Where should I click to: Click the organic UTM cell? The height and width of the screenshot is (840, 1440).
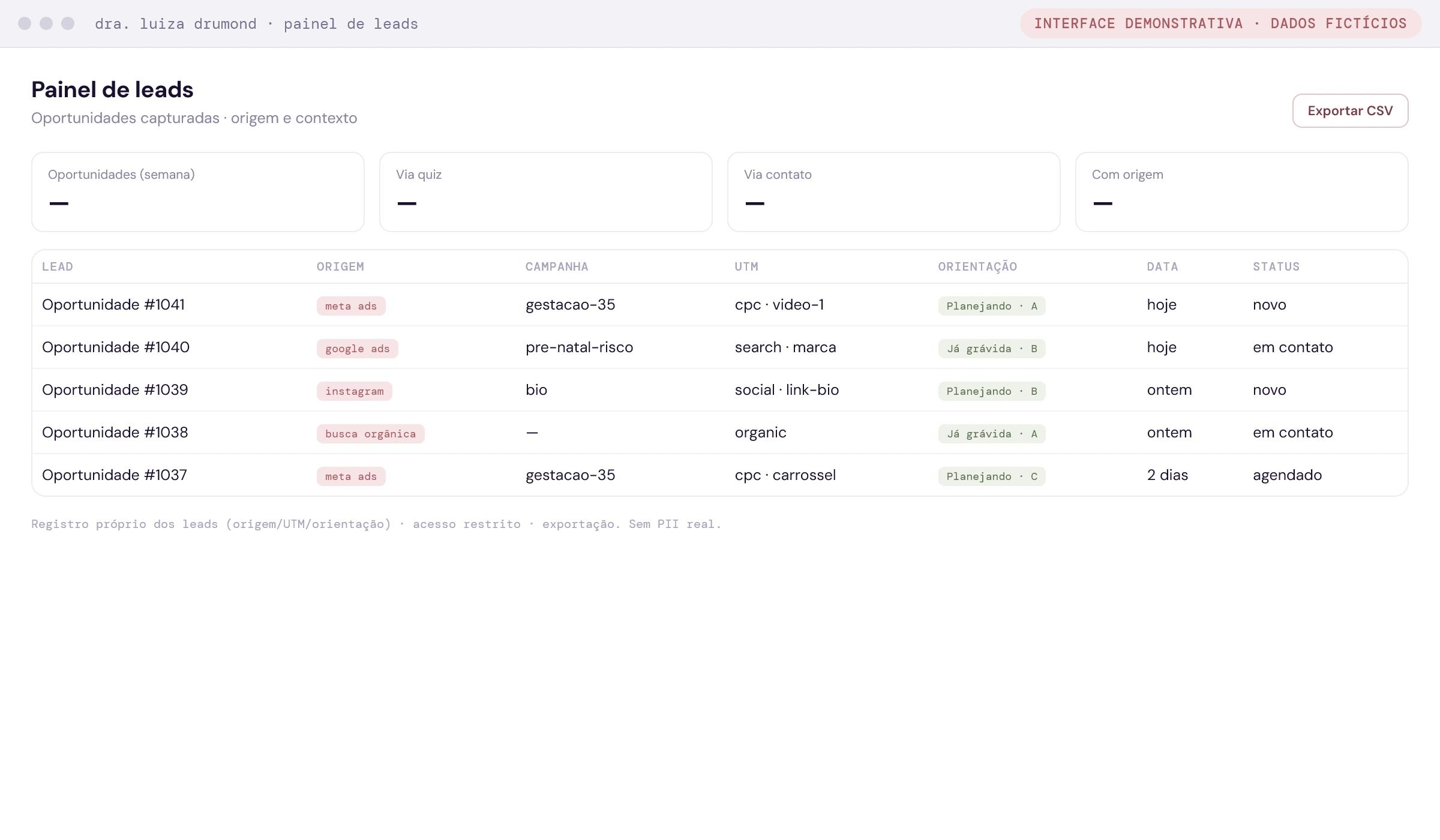[x=761, y=433]
